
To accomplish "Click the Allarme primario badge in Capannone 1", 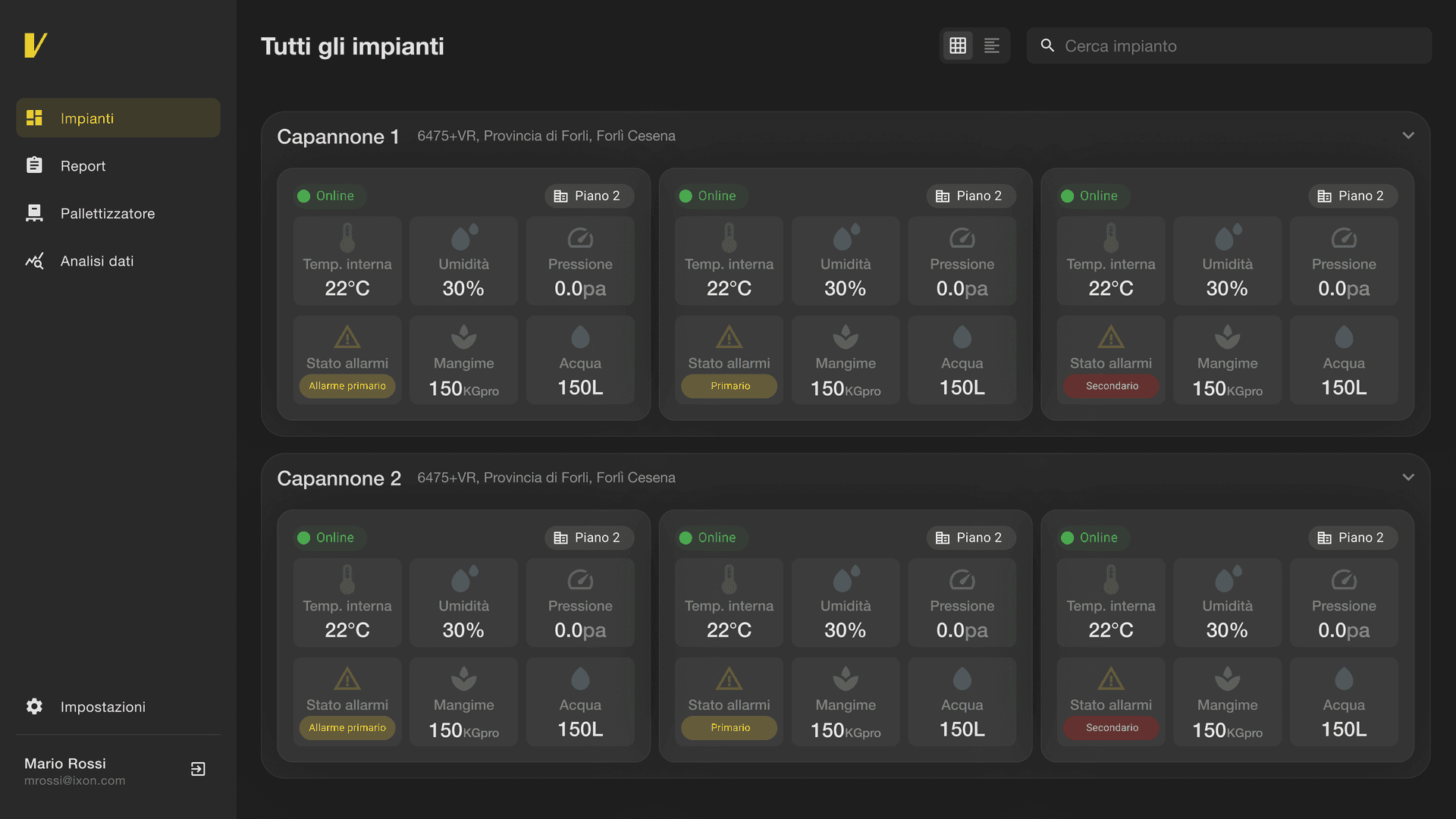I will coord(347,386).
